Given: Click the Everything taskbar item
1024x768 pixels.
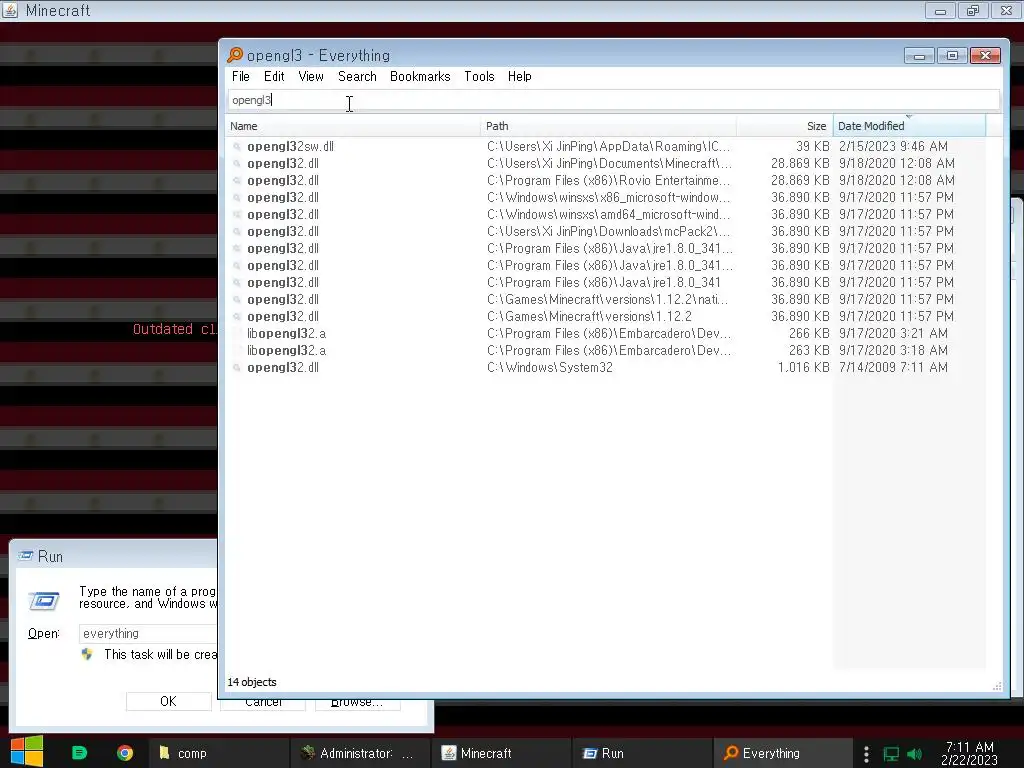Looking at the screenshot, I should (782, 753).
